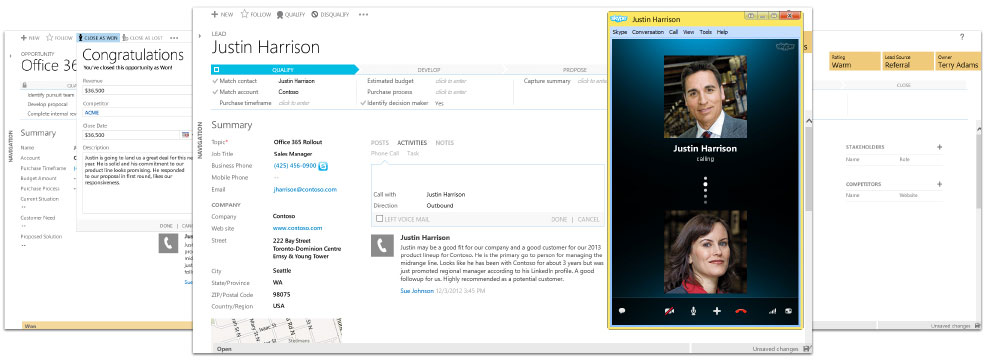Open the Call menu in Skype
This screenshot has height=360, width=986.
point(673,32)
